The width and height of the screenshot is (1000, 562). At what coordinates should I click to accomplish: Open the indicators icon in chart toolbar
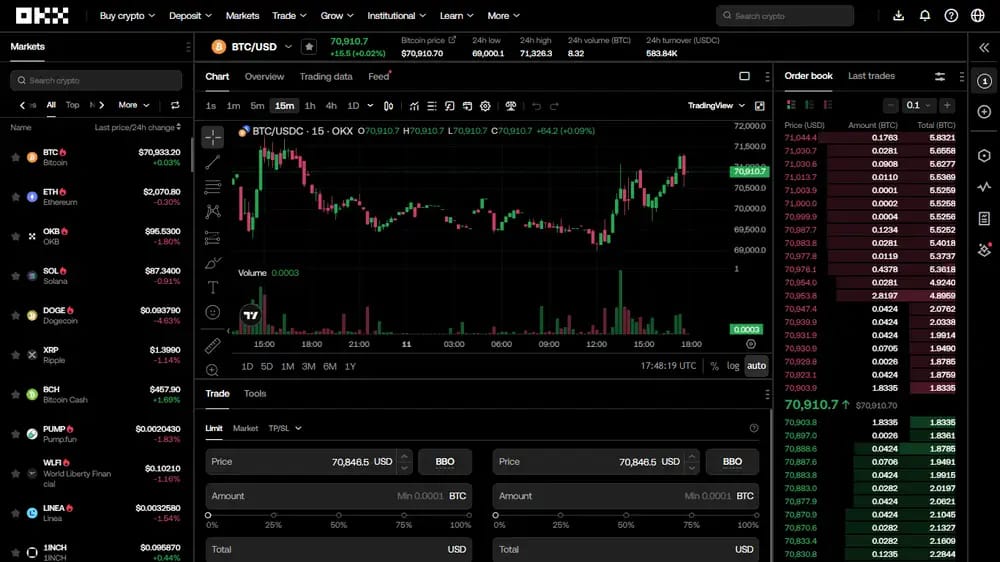[414, 106]
